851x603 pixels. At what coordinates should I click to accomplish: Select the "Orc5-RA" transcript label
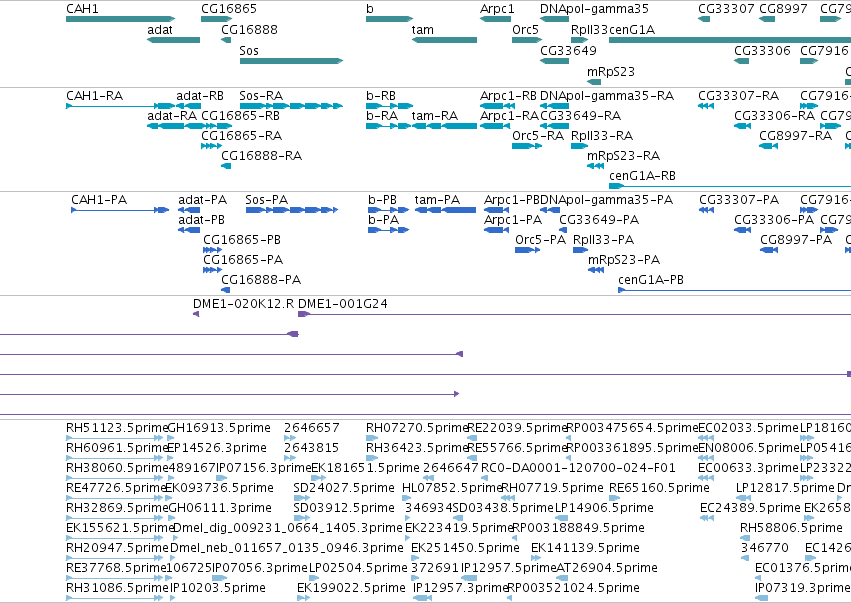(538, 136)
